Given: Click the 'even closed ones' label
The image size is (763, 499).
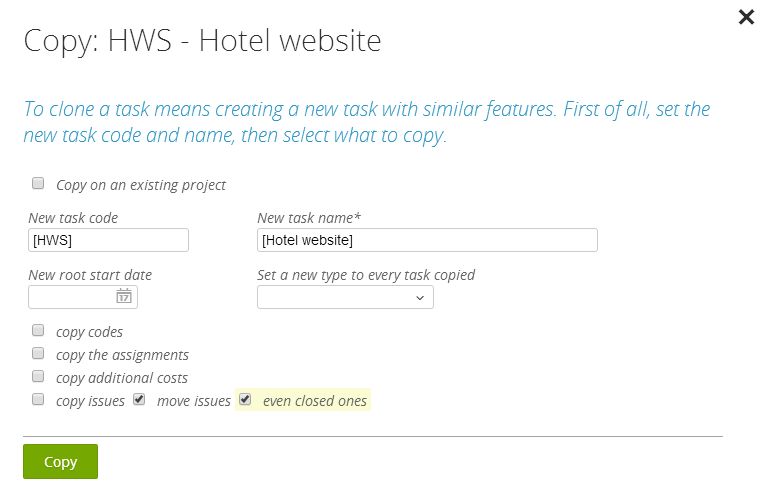Looking at the screenshot, I should [x=315, y=401].
